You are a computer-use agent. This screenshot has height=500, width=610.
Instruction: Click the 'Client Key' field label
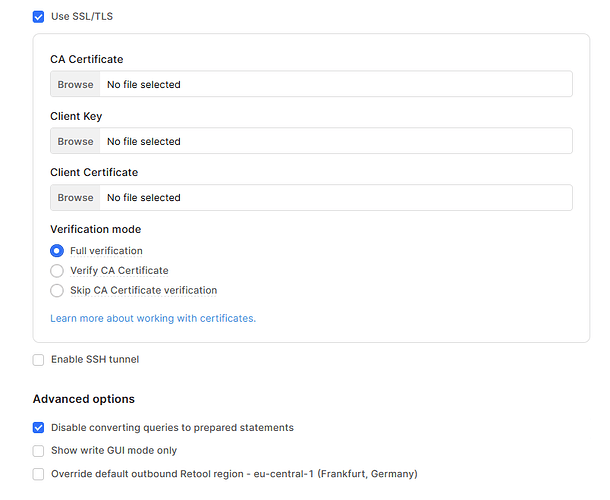point(76,117)
